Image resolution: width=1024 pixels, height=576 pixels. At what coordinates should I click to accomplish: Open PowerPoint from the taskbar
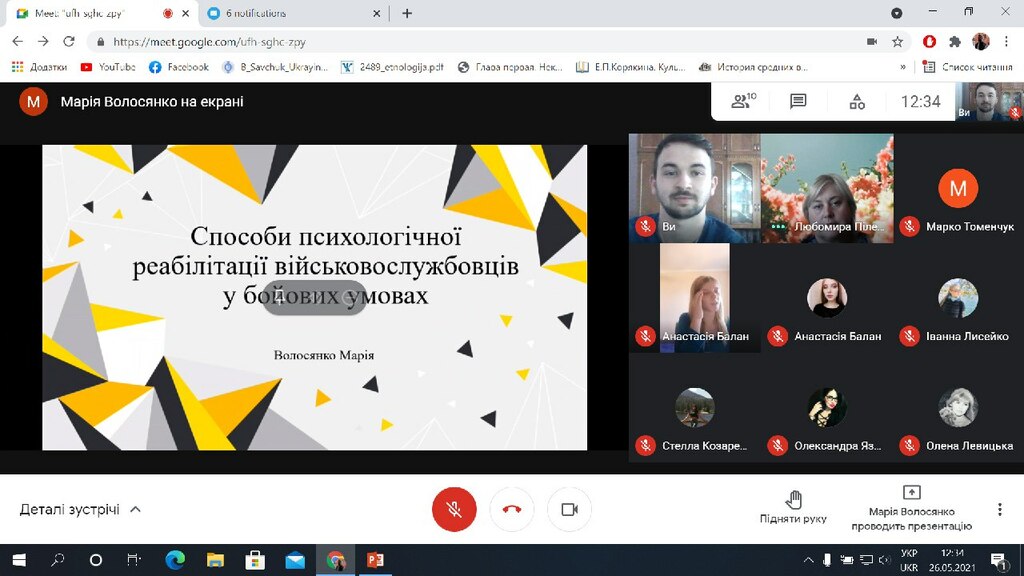pos(375,560)
